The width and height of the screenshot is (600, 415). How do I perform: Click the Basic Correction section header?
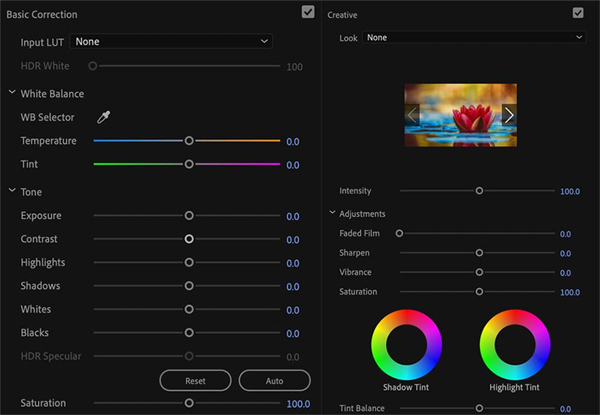(42, 15)
